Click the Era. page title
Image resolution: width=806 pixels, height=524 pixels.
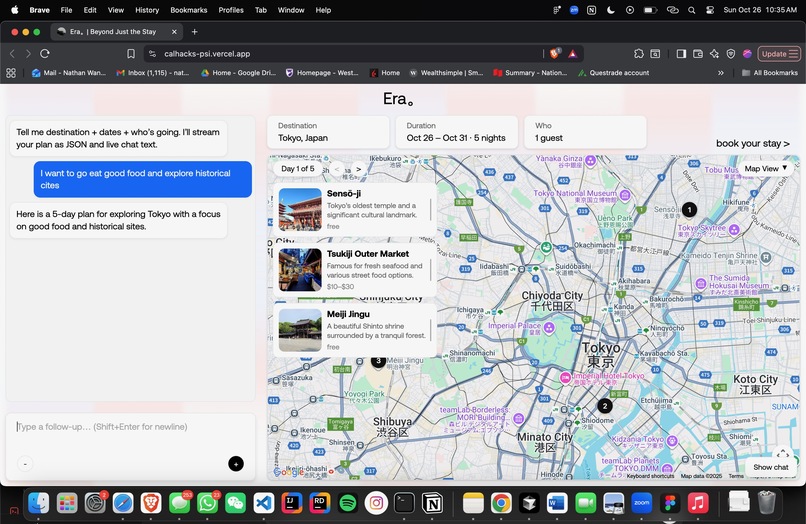tap(398, 99)
